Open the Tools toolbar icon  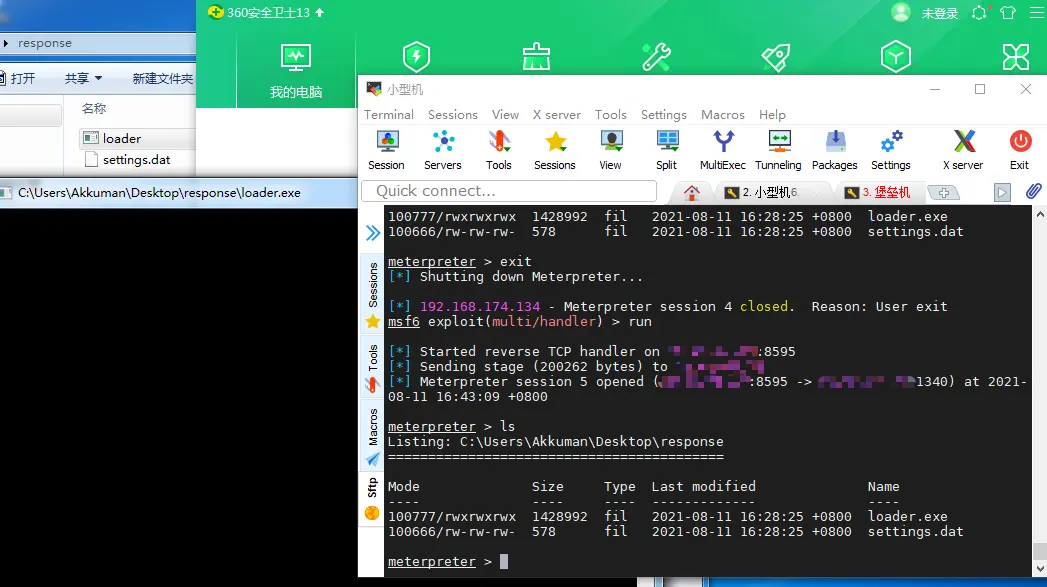click(499, 150)
